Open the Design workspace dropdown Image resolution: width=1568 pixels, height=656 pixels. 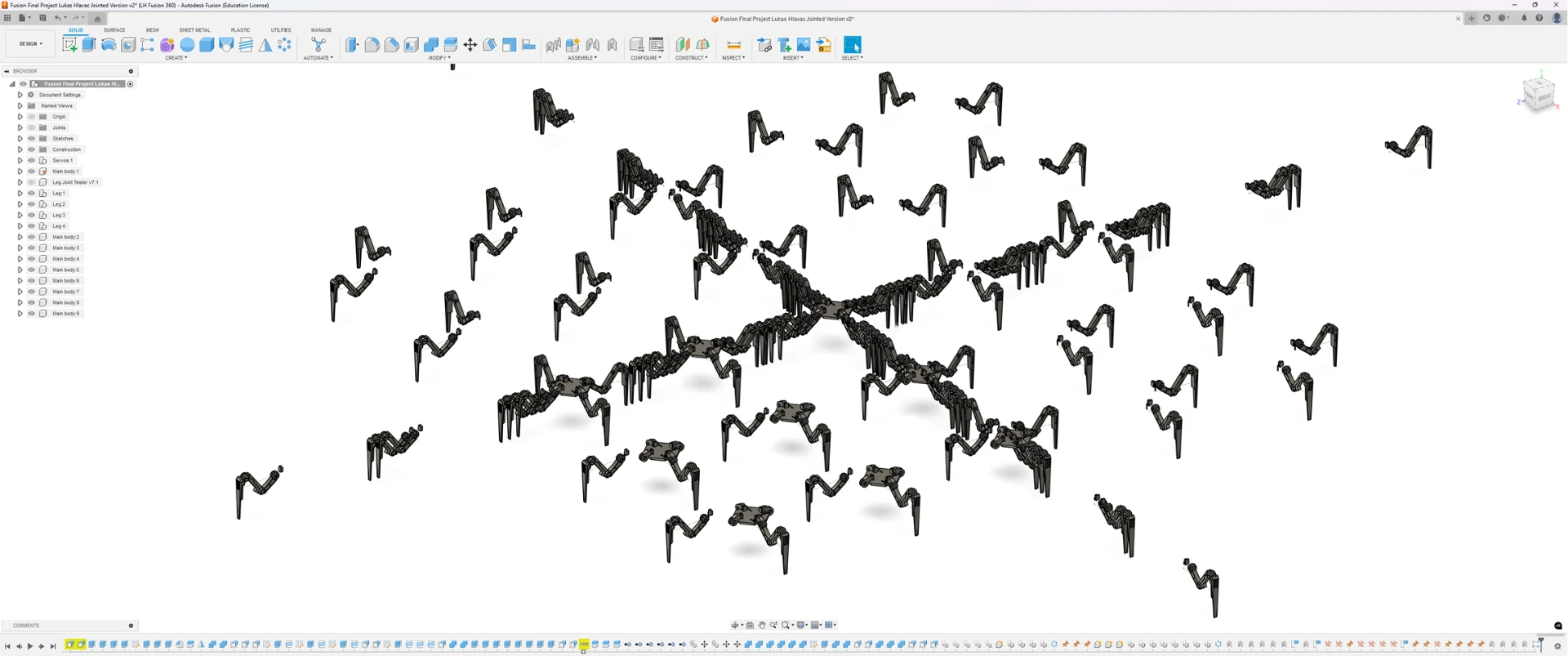31,44
